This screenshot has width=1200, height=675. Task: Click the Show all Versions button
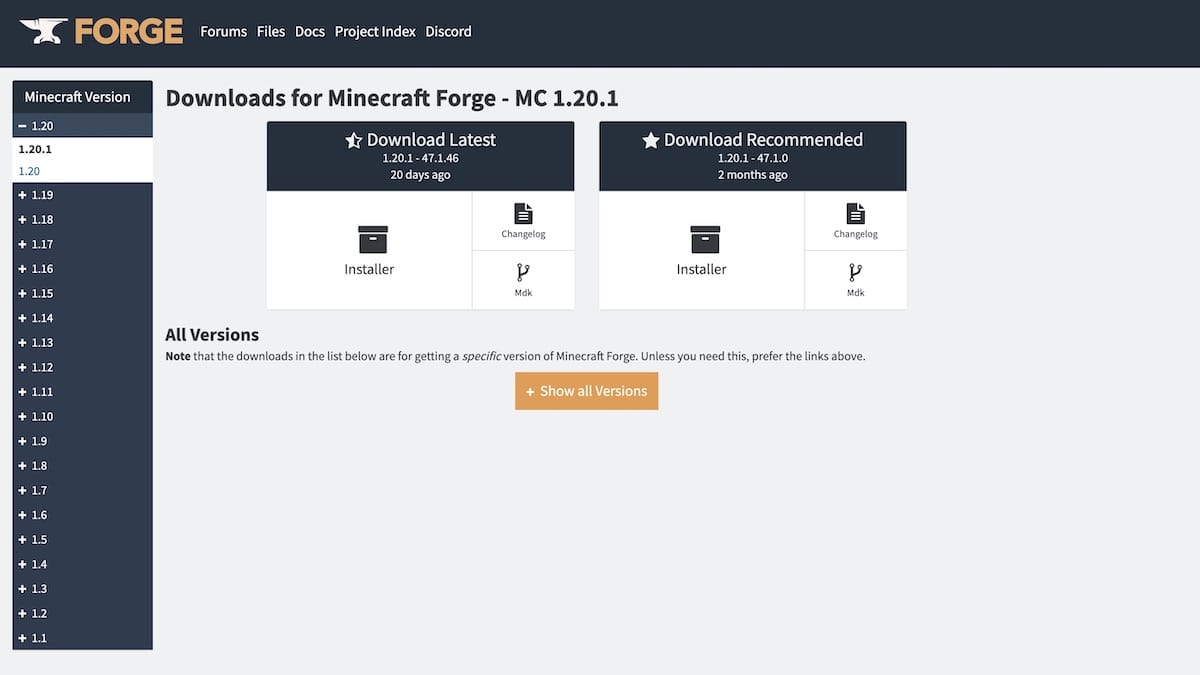587,391
